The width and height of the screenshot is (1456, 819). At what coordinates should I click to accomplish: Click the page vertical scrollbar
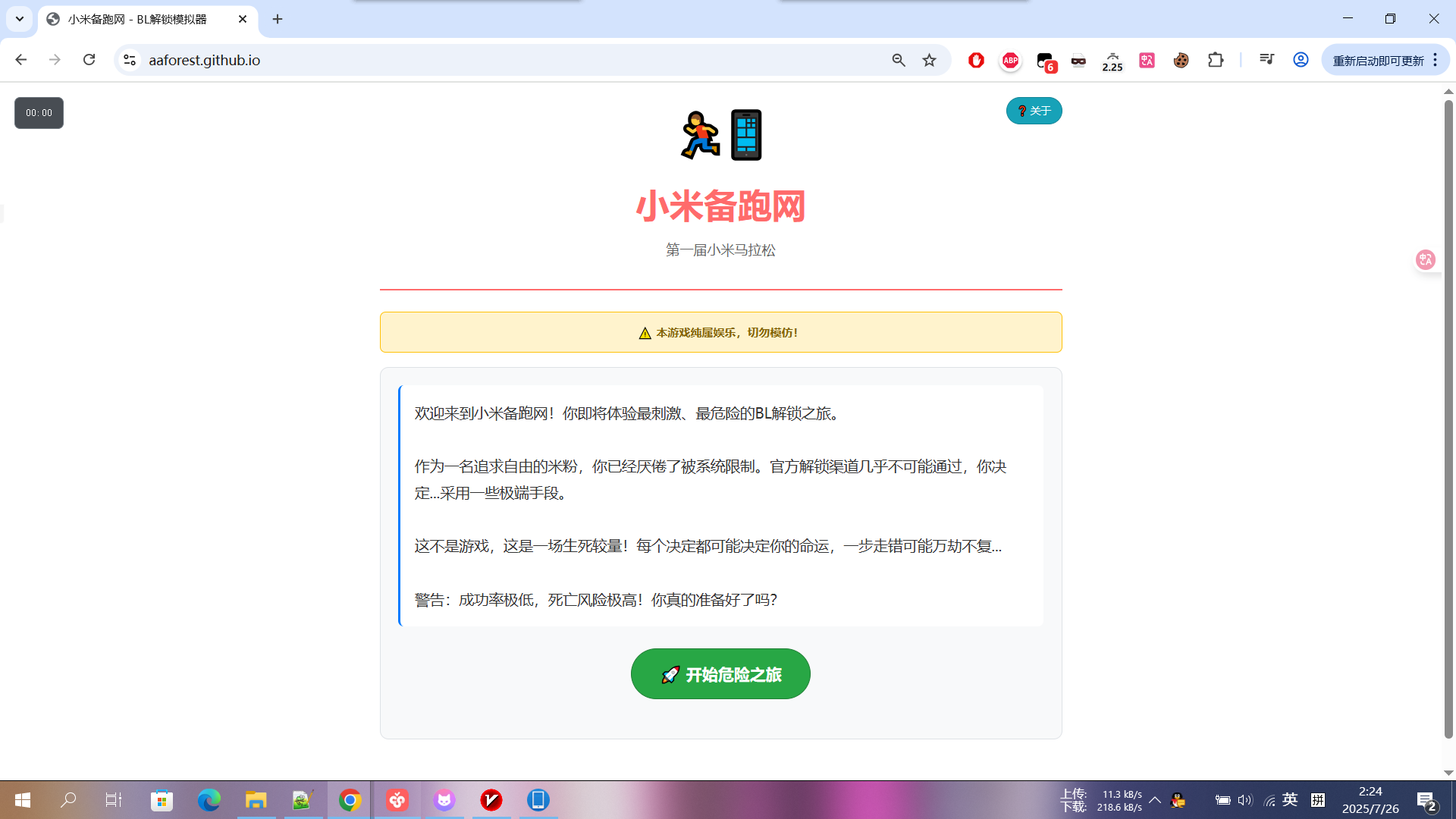click(x=1448, y=417)
